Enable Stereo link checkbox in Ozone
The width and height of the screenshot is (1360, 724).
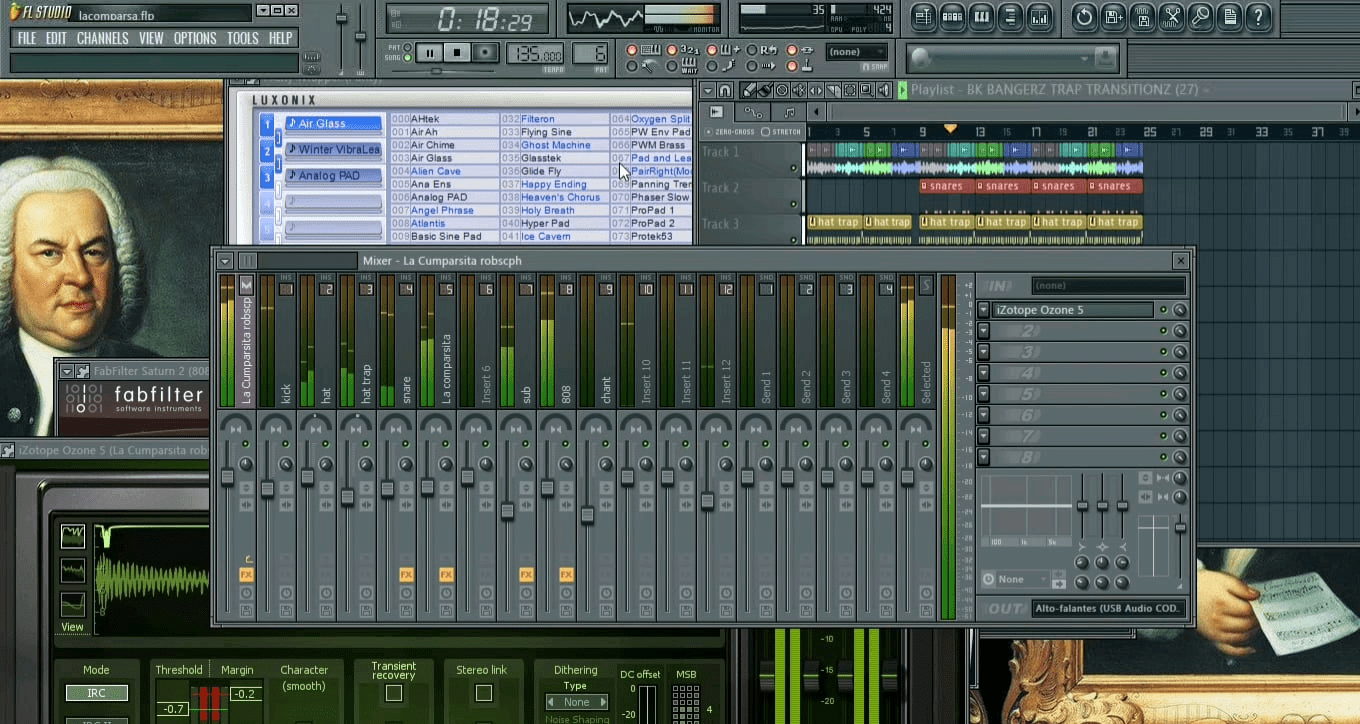[x=484, y=693]
